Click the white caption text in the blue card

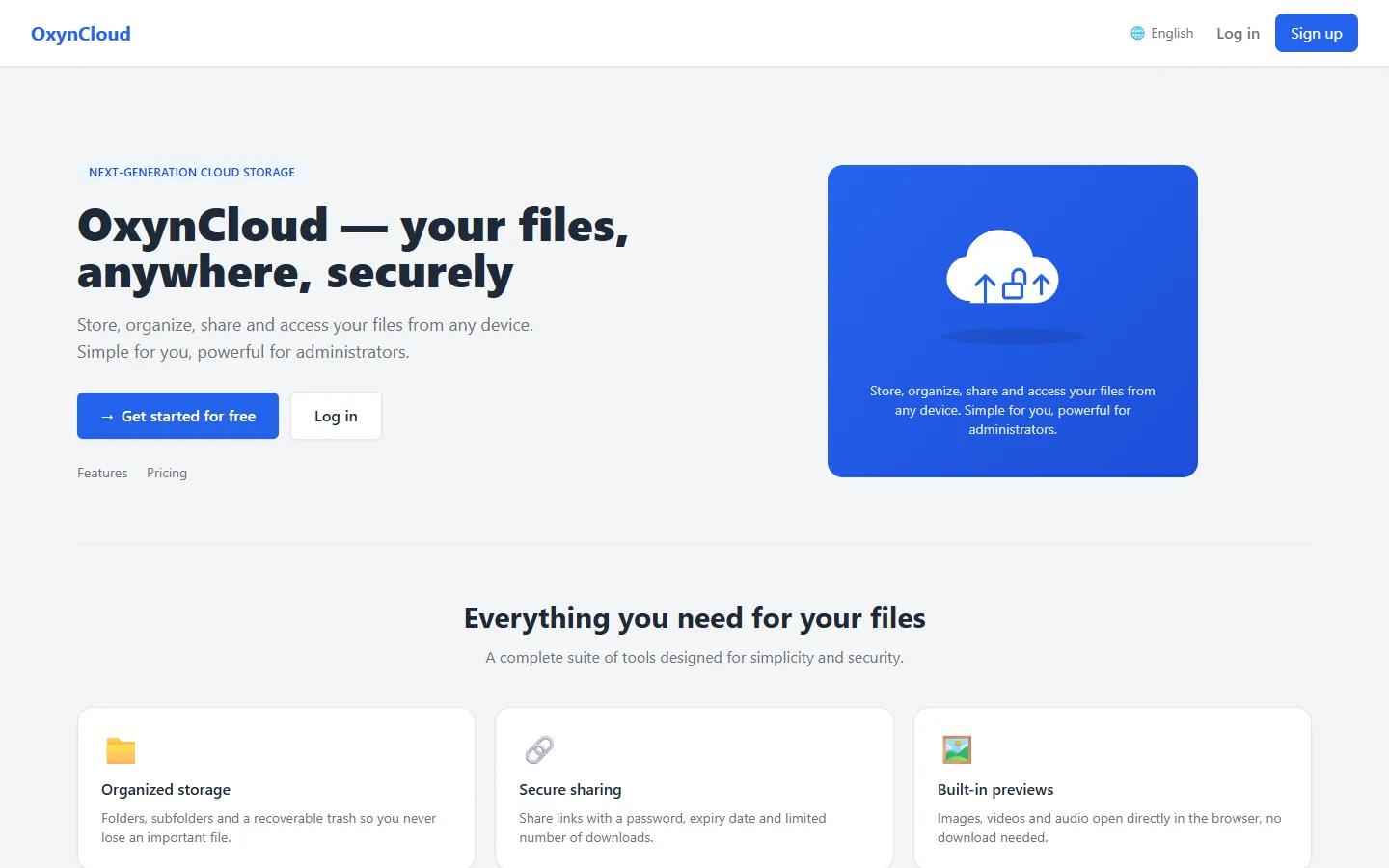point(1013,410)
